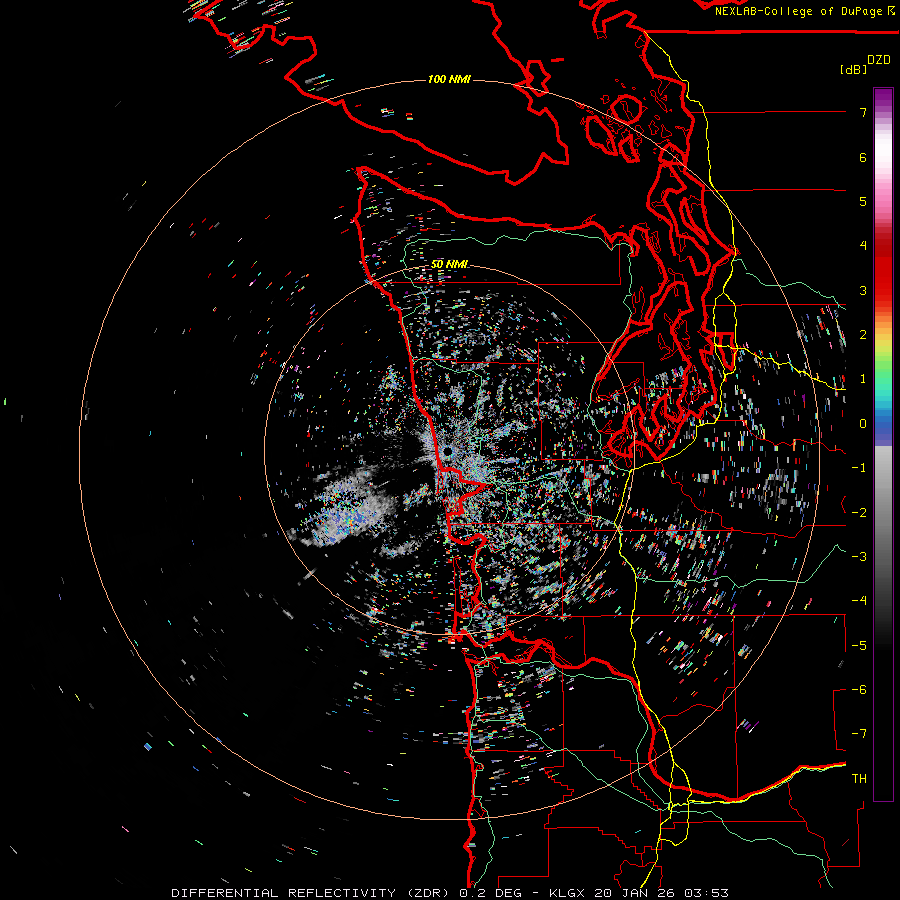Click the "-3" value on the color scale
This screenshot has width=900, height=900.
point(859,557)
